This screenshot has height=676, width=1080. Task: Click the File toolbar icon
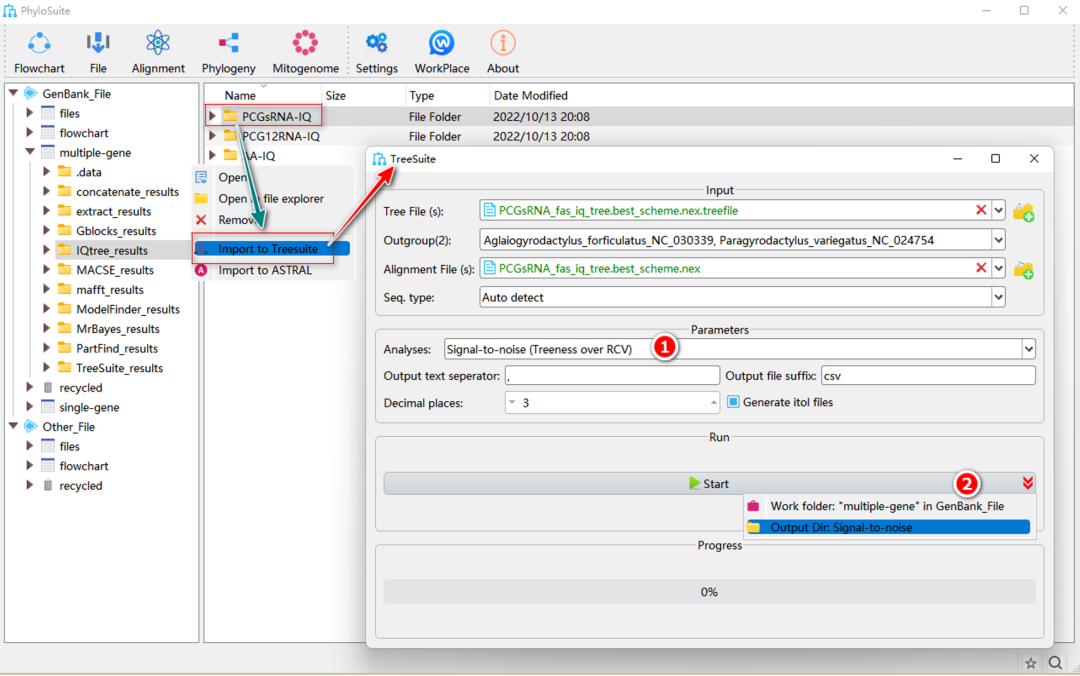point(98,43)
